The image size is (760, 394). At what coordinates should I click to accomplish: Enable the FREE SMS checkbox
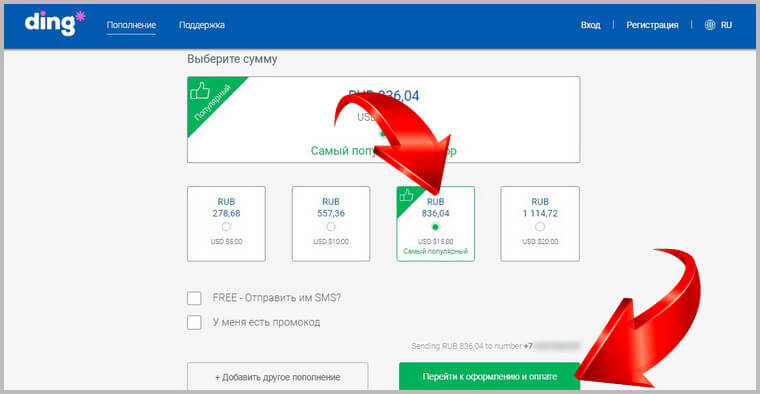click(x=194, y=298)
